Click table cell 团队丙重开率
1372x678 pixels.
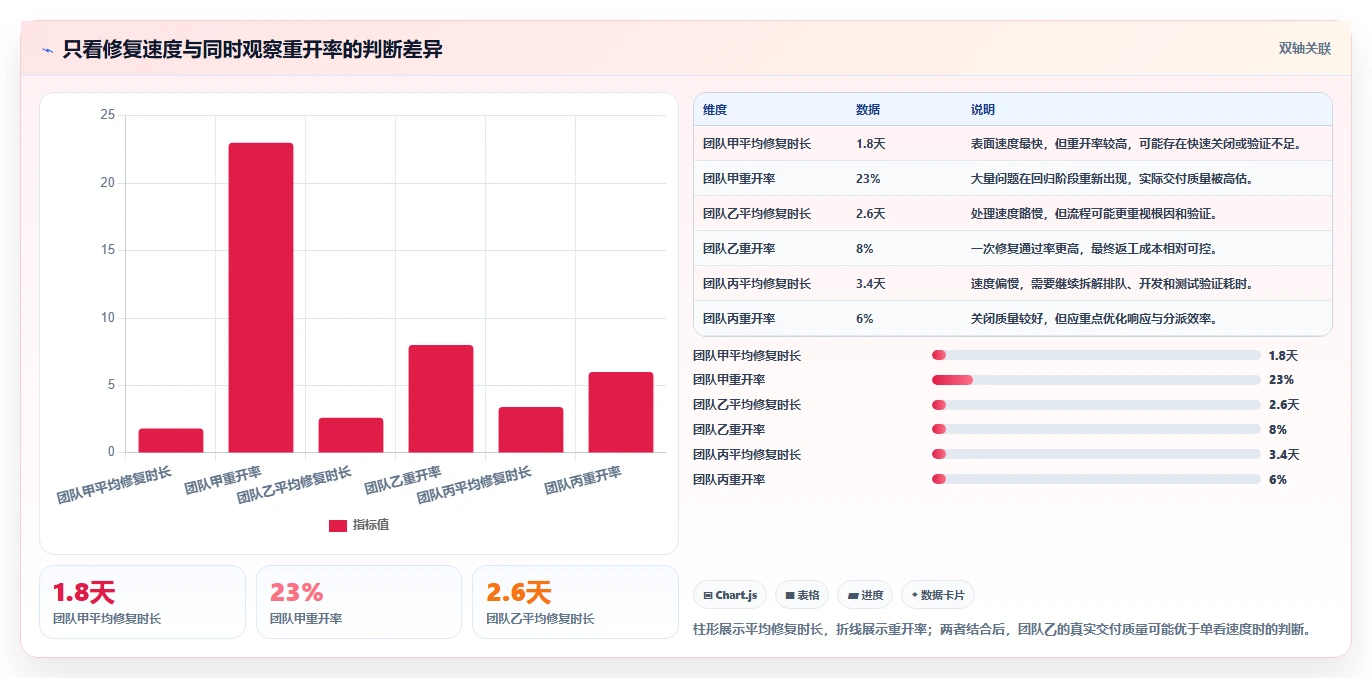(x=739, y=319)
